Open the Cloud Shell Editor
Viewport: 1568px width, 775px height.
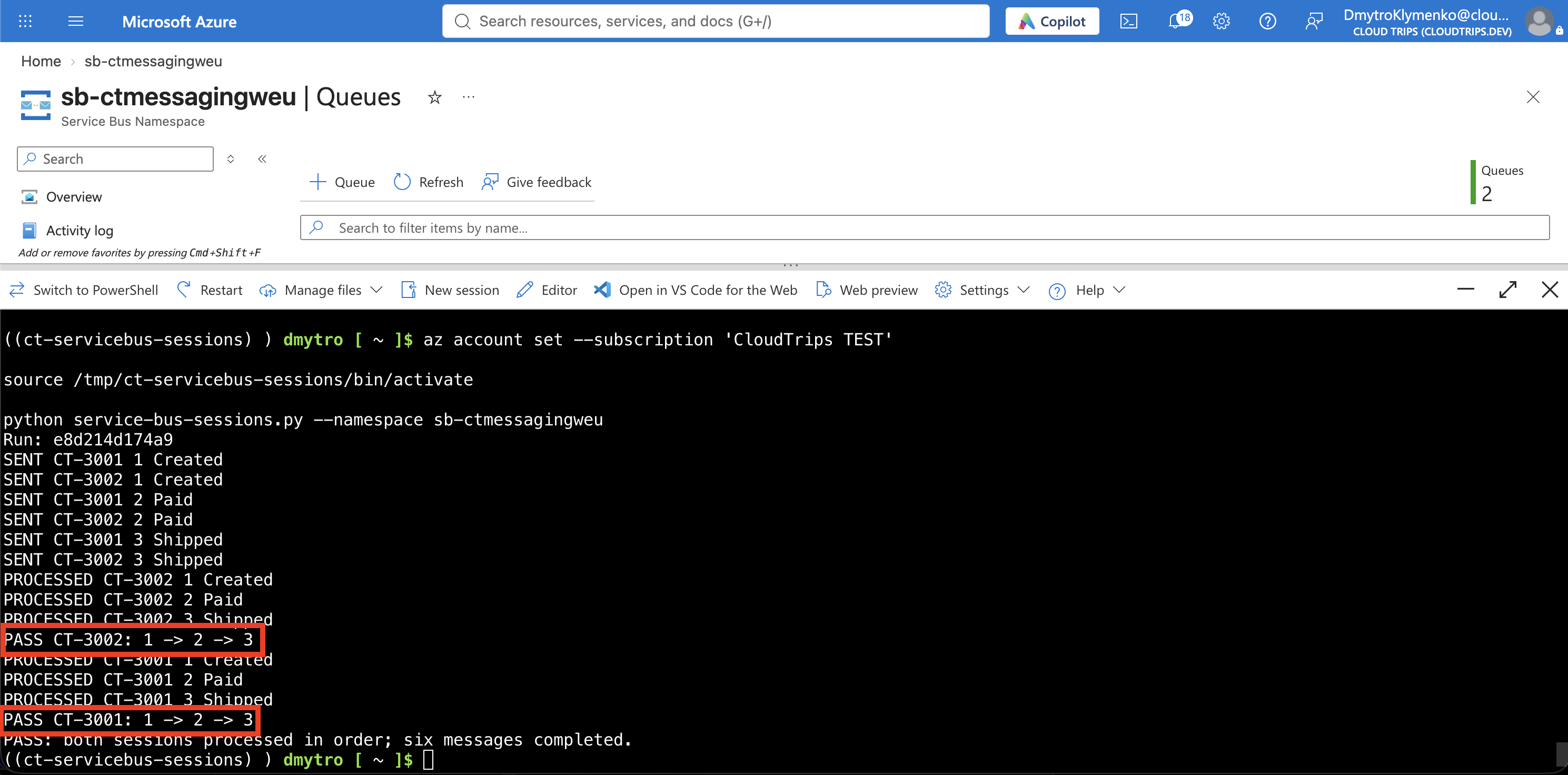click(547, 290)
